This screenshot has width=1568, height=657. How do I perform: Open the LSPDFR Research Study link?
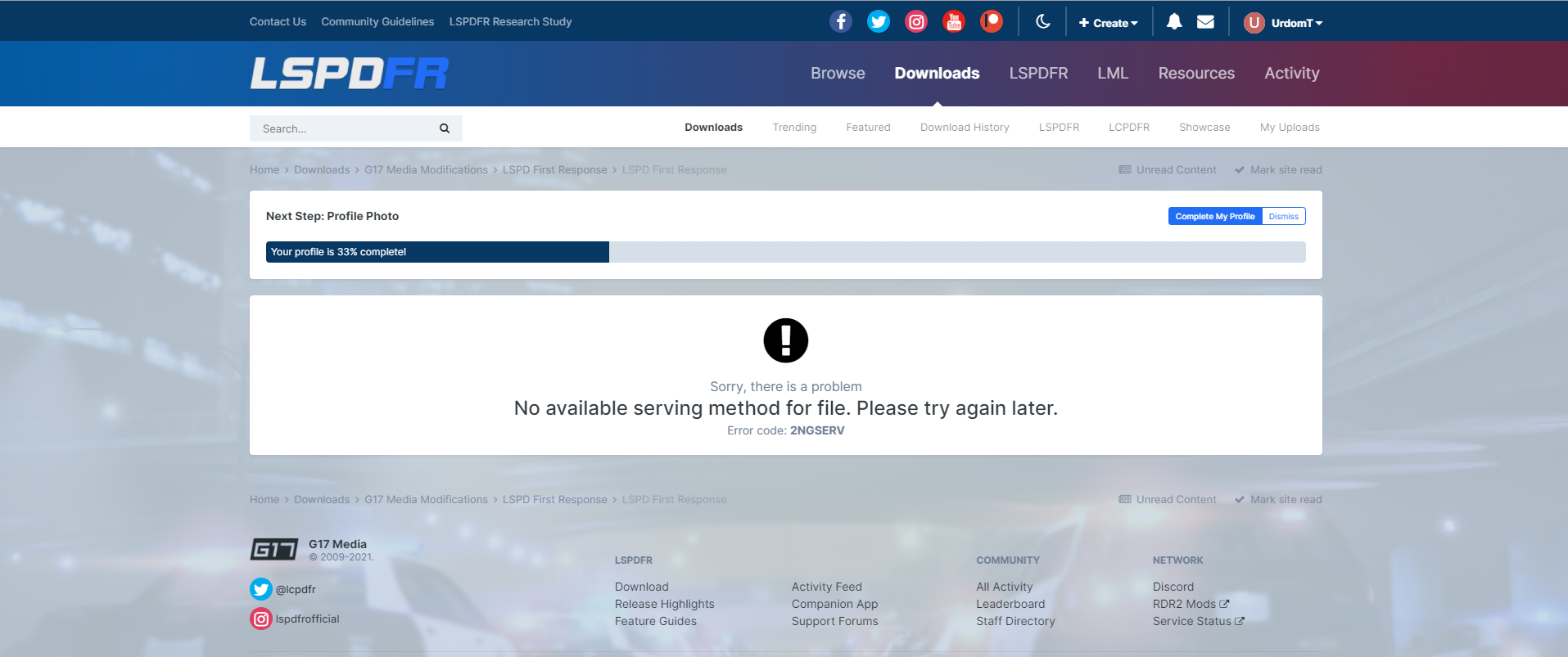pos(510,21)
